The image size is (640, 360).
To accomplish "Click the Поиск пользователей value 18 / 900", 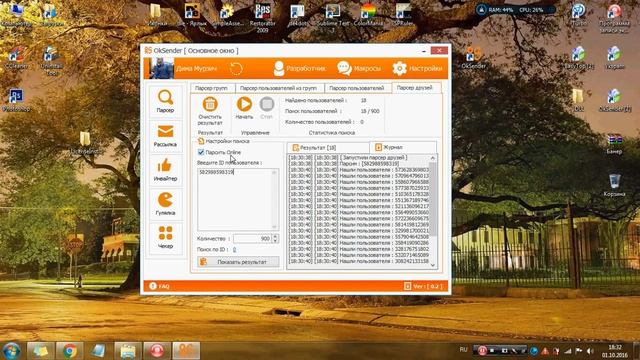I will coord(370,111).
